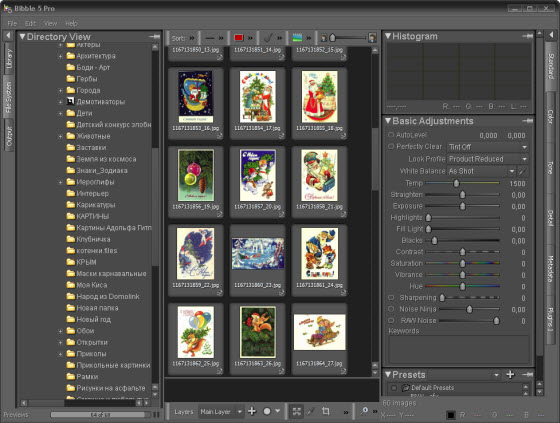The height and width of the screenshot is (423, 560).
Task: Select thumbnail 1167131856_19.jpg
Action: [x=196, y=181]
